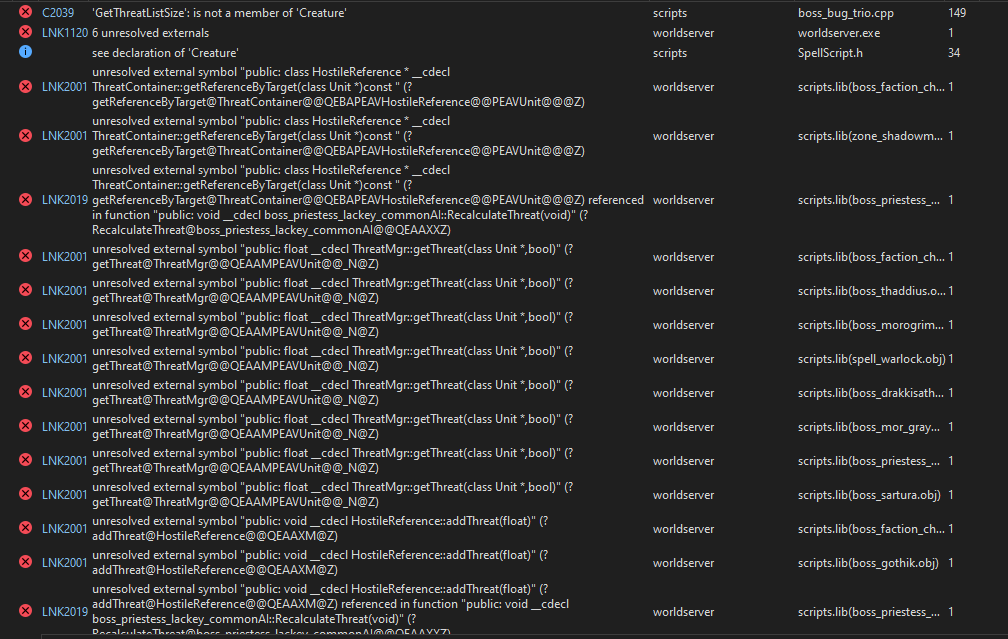1008x639 pixels.
Task: Click file name worldserver.exe
Action: click(839, 33)
